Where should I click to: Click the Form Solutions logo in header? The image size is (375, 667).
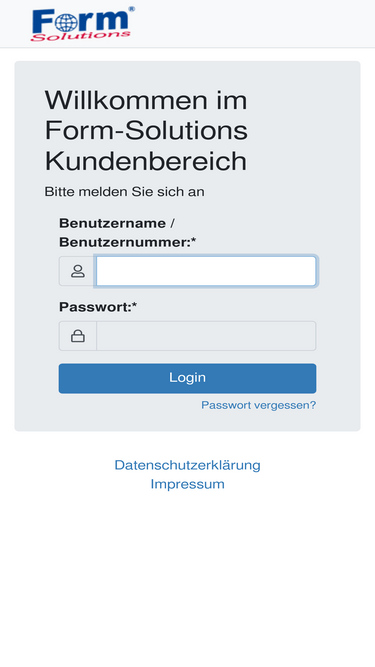pos(83,24)
